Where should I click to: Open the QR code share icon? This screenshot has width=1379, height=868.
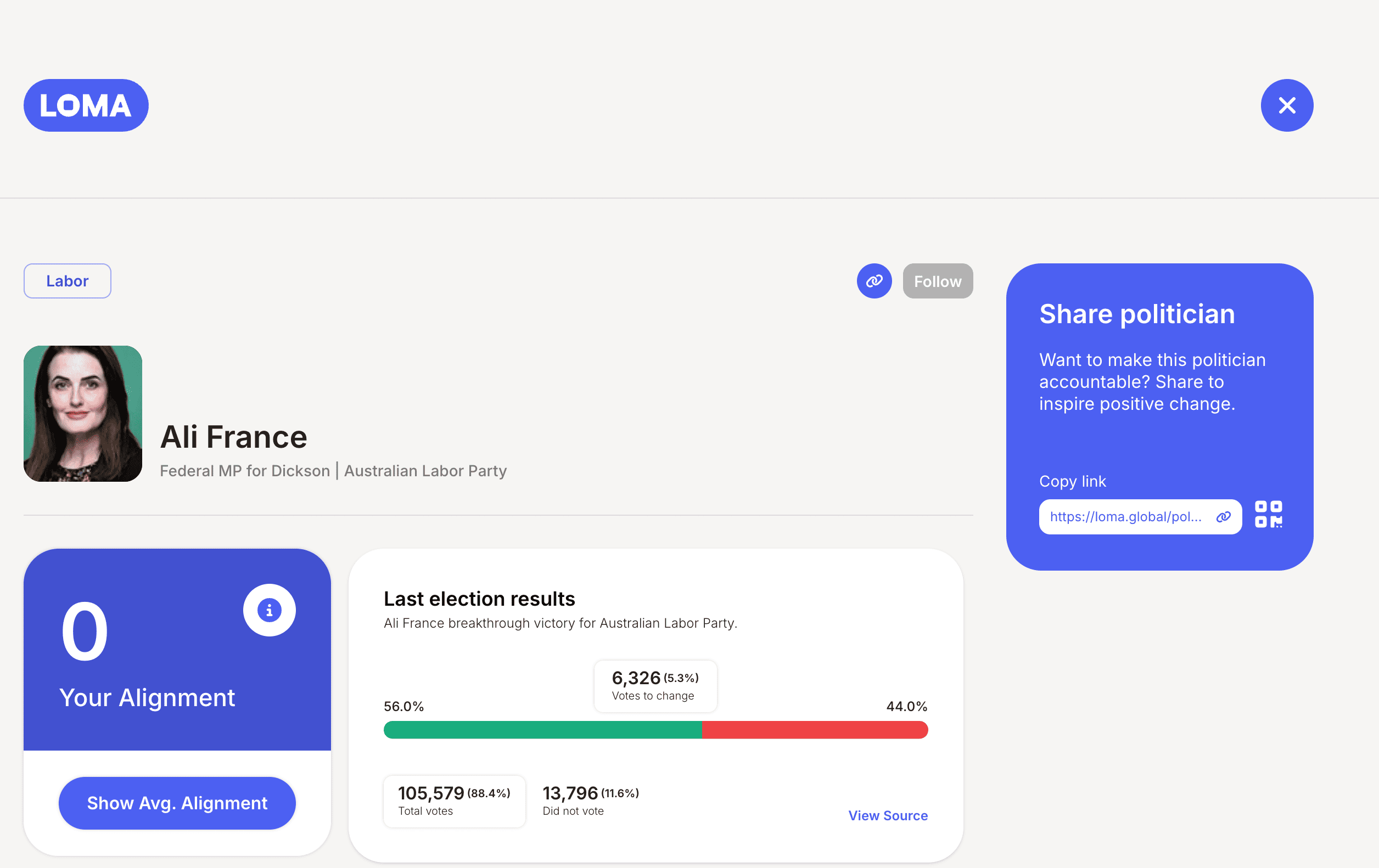tap(1268, 515)
